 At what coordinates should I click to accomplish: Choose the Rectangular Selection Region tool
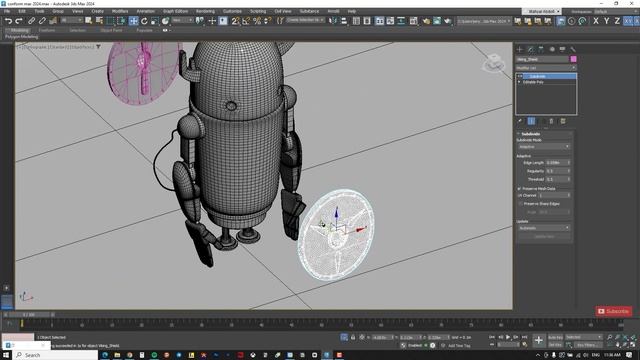(x=110, y=21)
